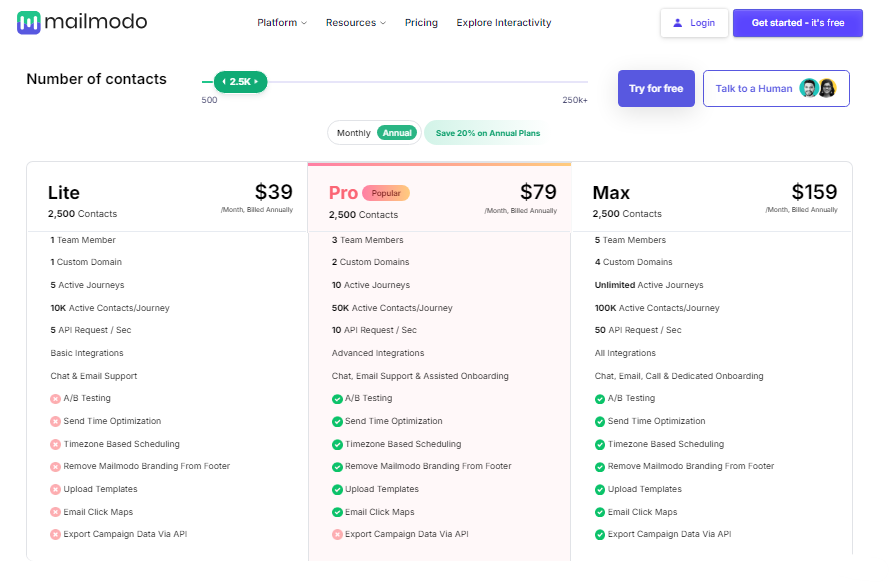Open Explore Interactivity in the nav
Viewport: 889px width, 583px height.
coord(503,23)
